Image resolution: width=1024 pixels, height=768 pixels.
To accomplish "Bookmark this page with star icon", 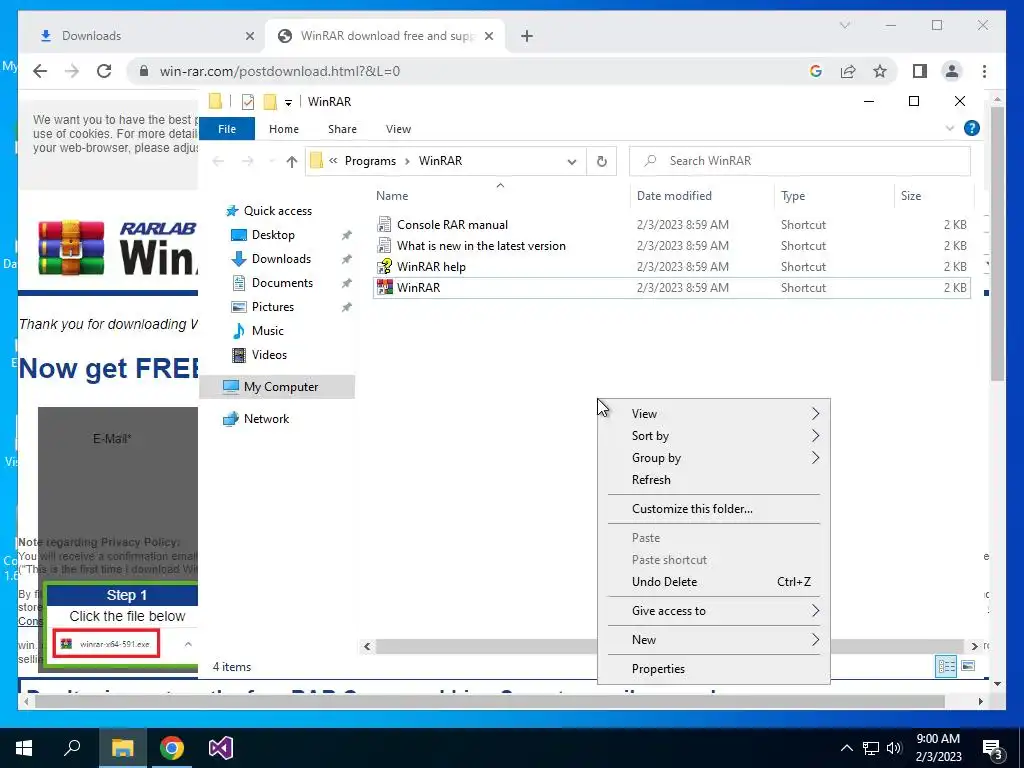I will tap(880, 71).
